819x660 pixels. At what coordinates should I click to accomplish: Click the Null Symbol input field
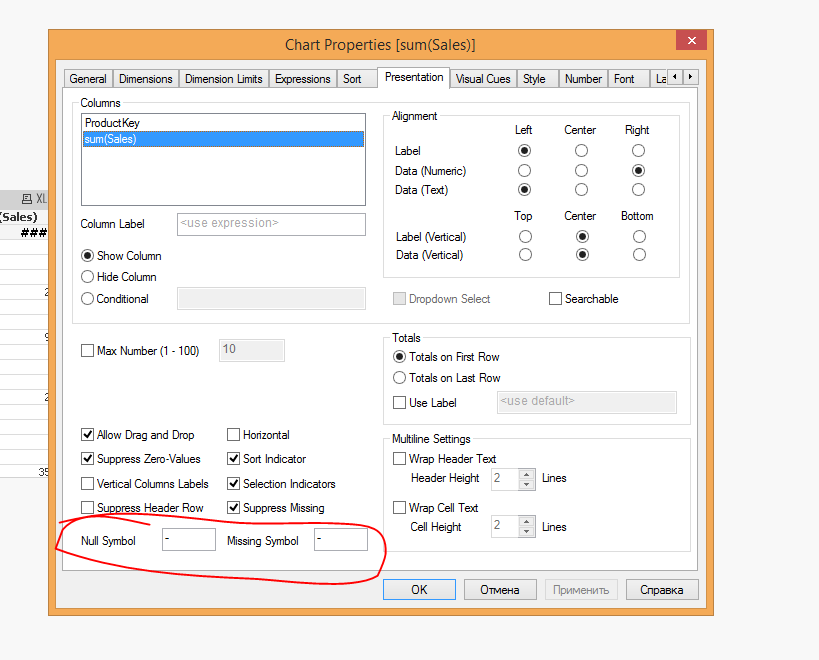click(189, 539)
